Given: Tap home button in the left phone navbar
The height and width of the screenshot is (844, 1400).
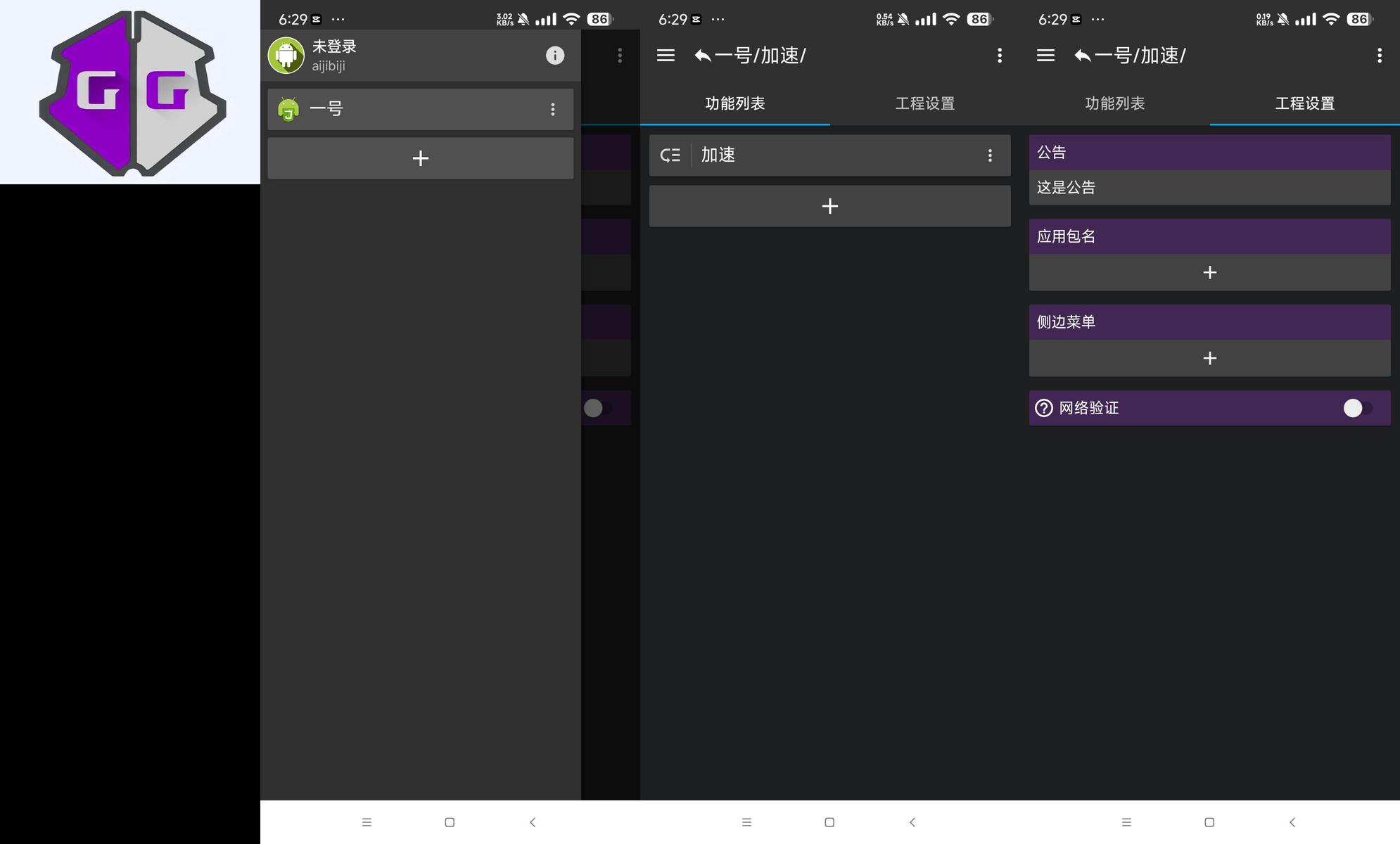Looking at the screenshot, I should tap(450, 822).
